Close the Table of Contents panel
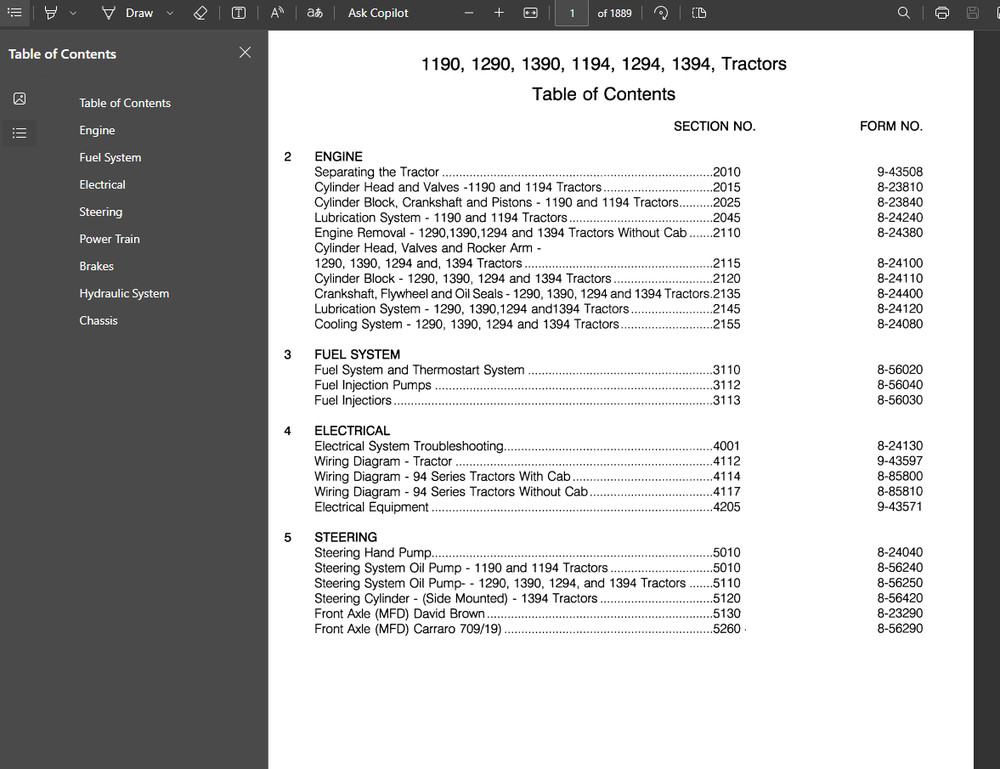1000x769 pixels. (x=245, y=53)
